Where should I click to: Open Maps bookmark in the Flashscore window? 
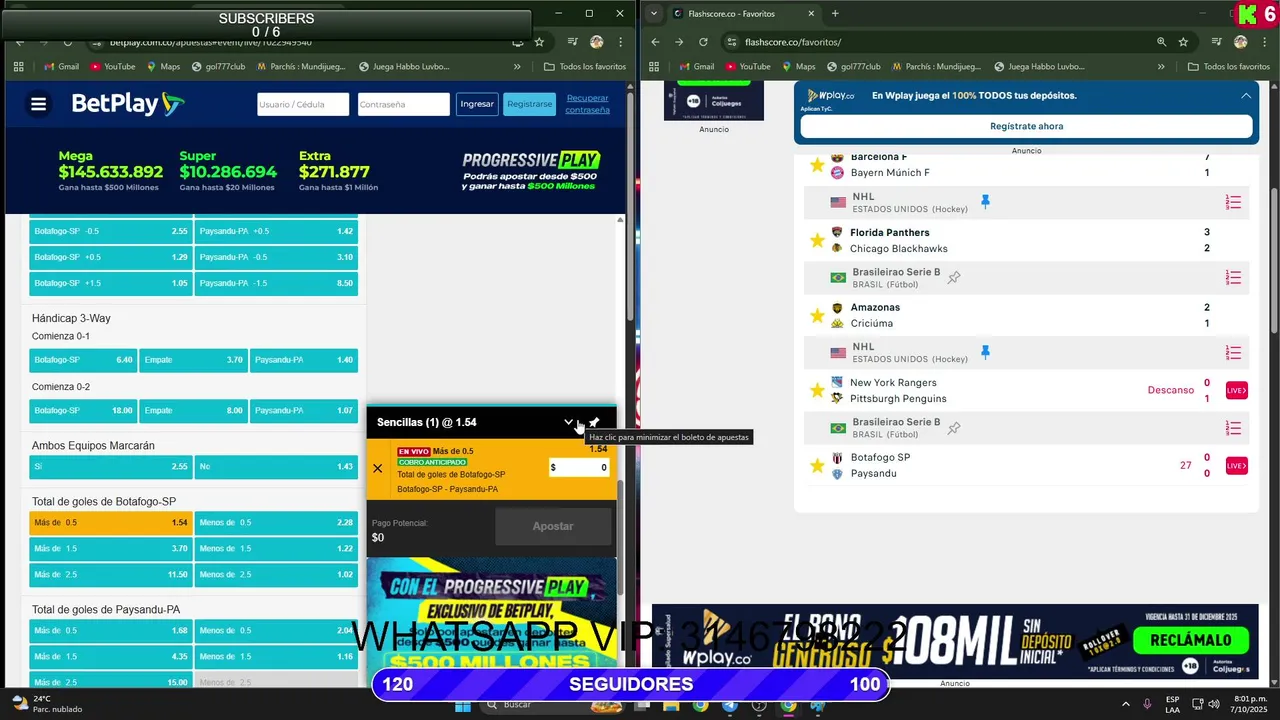coord(798,66)
